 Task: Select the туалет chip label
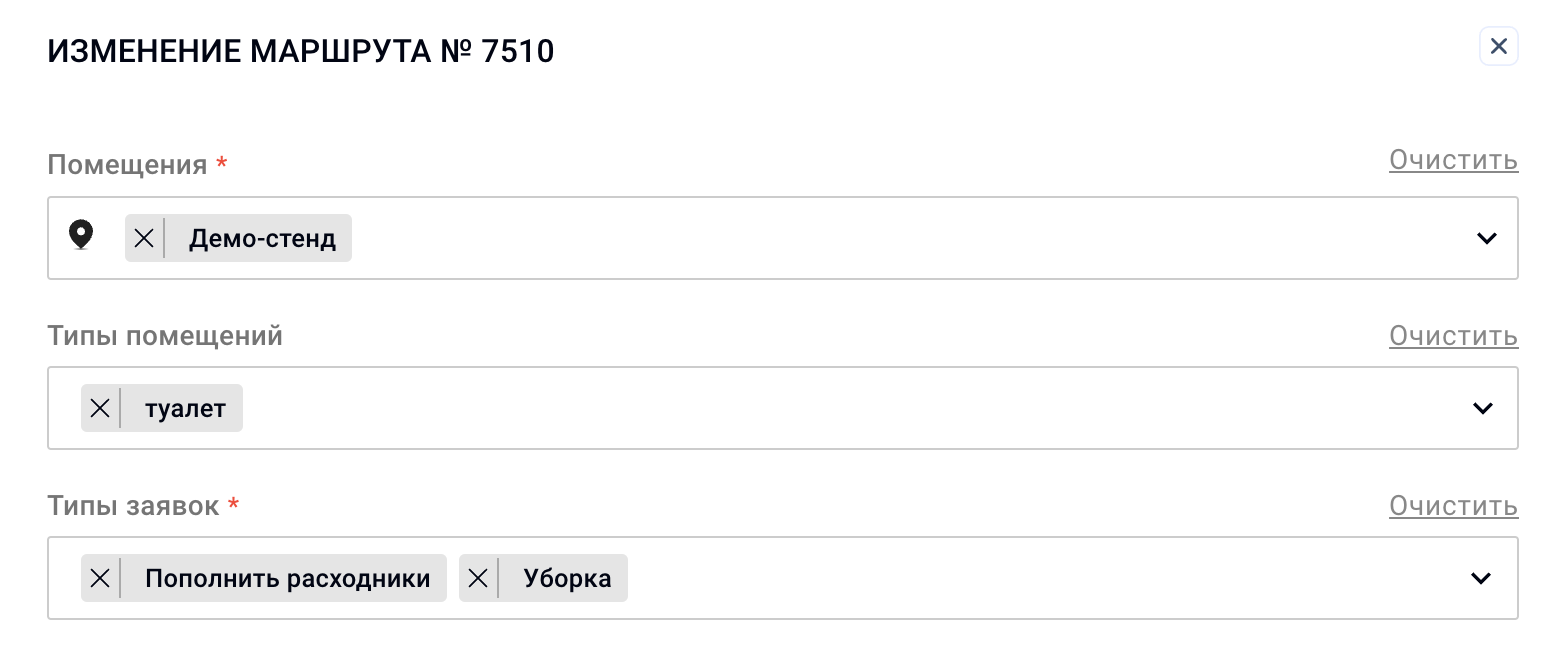point(185,409)
